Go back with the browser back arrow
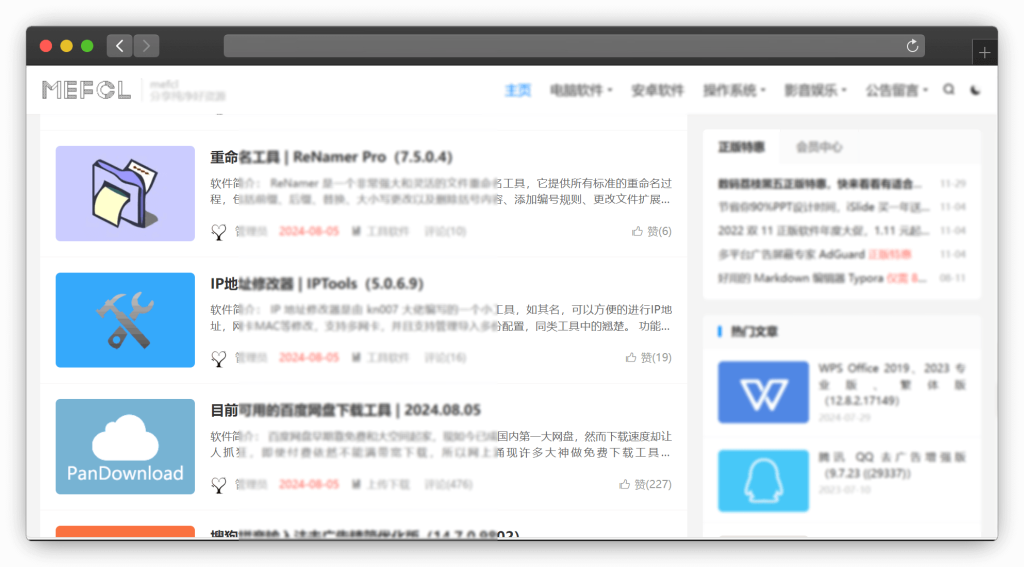This screenshot has width=1024, height=567. point(120,46)
